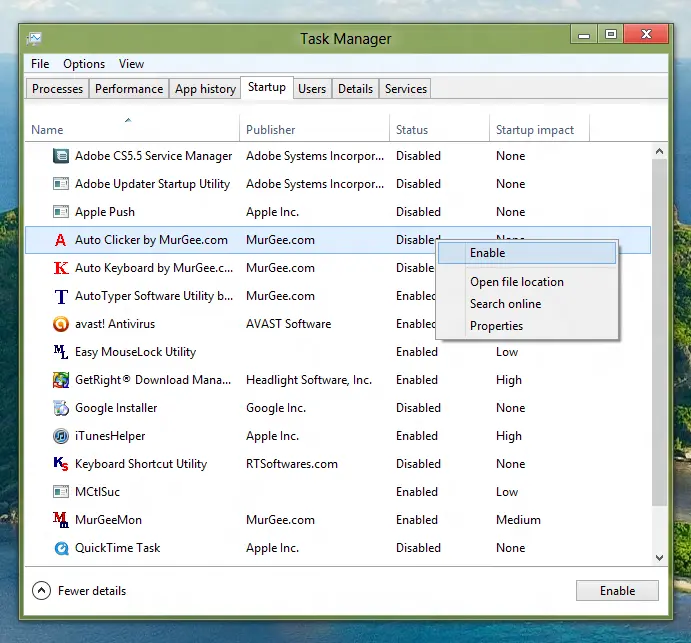Click the High impact value for iTunesHelper
The image size is (691, 643).
tap(509, 436)
